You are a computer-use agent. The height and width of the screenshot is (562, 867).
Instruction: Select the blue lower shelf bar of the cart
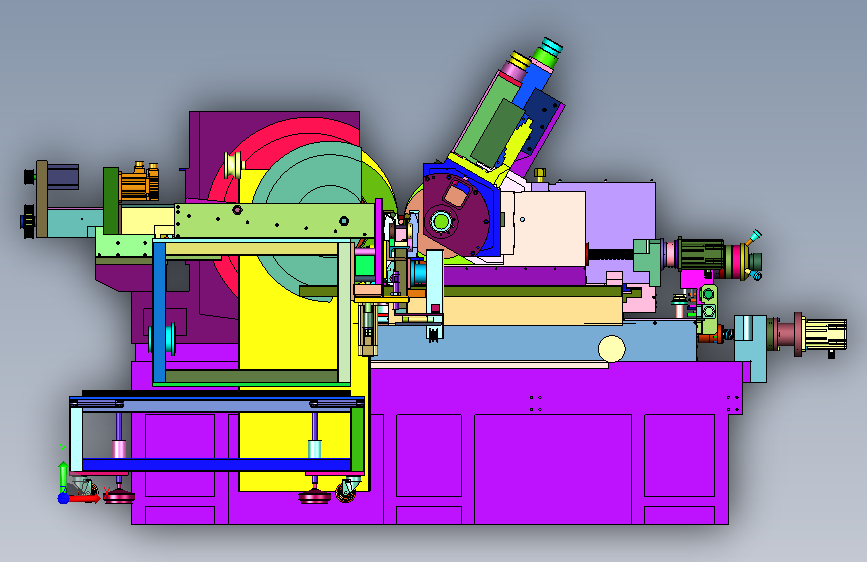(x=216, y=465)
